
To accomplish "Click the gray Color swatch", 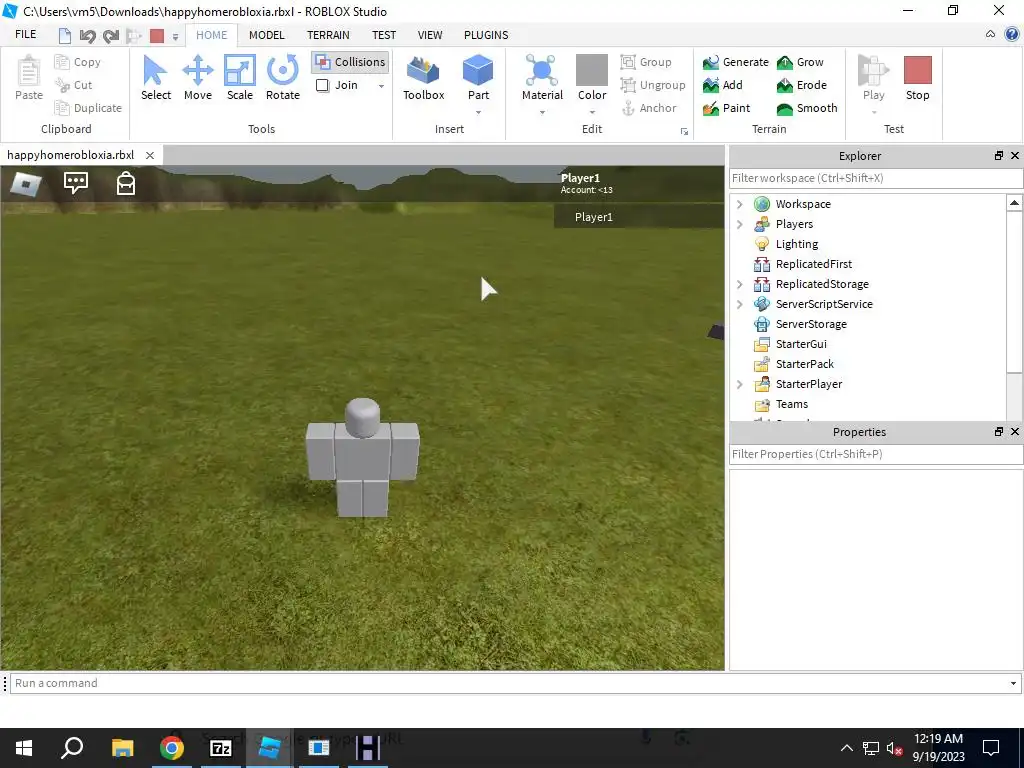I will [592, 70].
